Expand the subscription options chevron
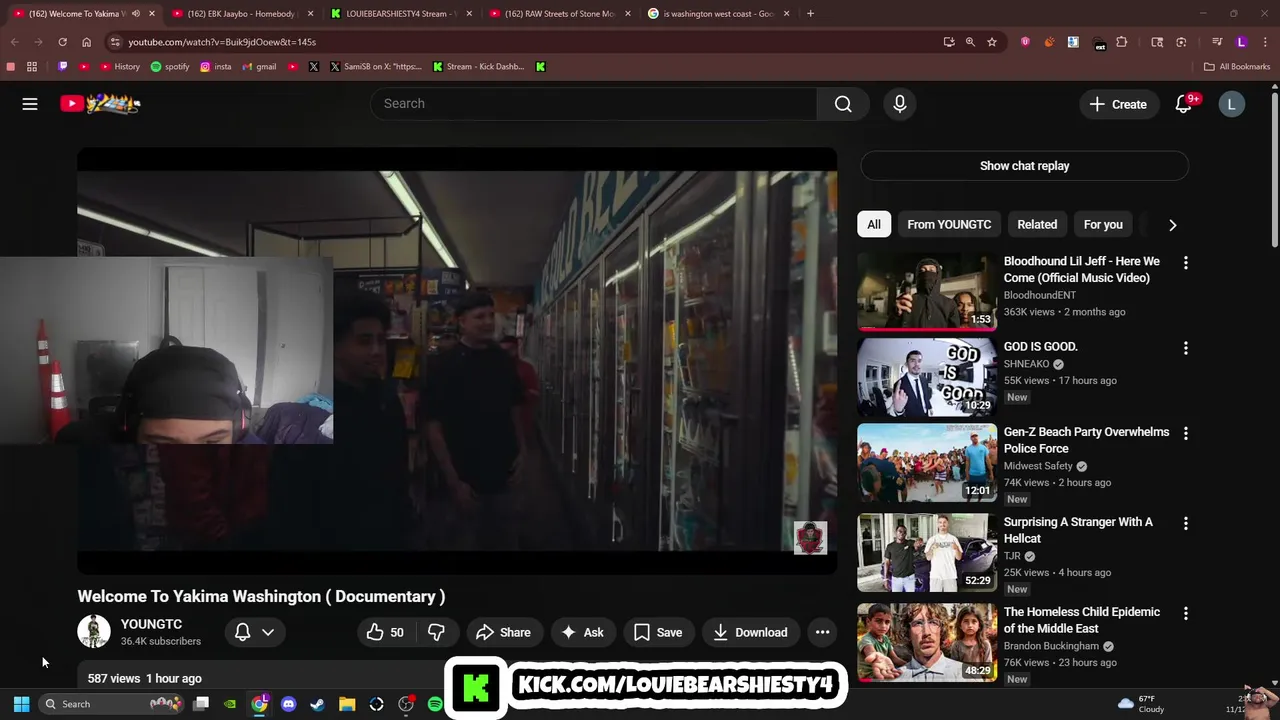Screen dimensions: 1280x720 coord(267,632)
